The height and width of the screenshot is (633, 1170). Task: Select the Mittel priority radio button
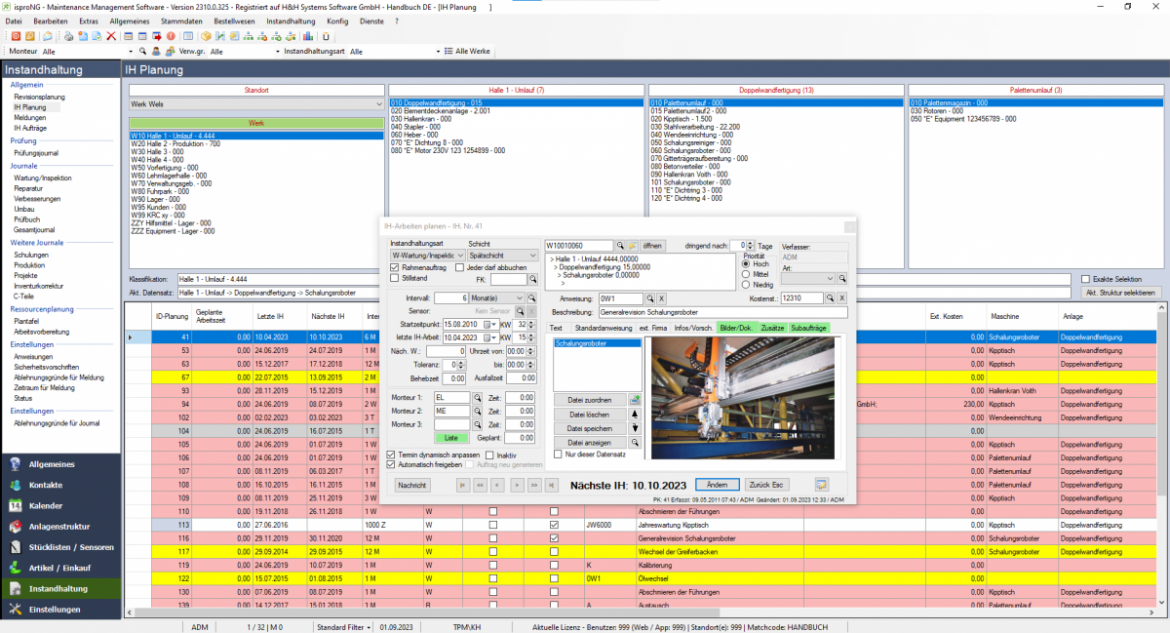click(746, 274)
